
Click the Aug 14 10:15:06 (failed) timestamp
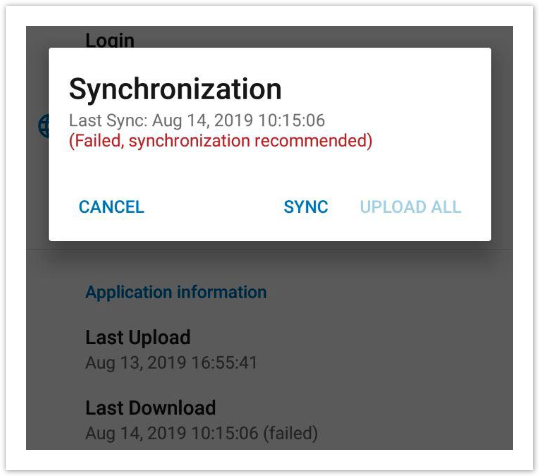(x=201, y=433)
